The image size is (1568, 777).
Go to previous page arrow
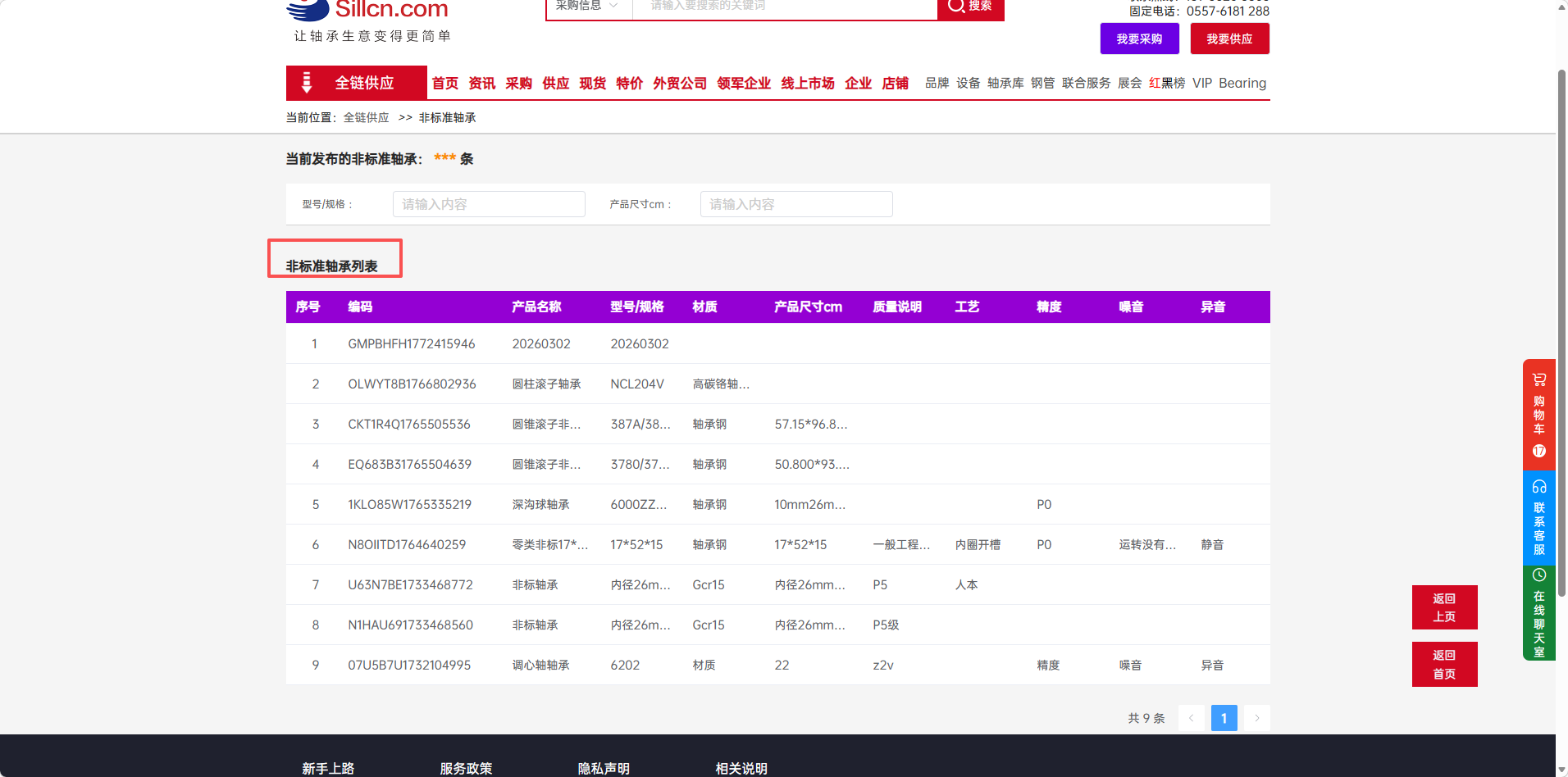[1191, 718]
